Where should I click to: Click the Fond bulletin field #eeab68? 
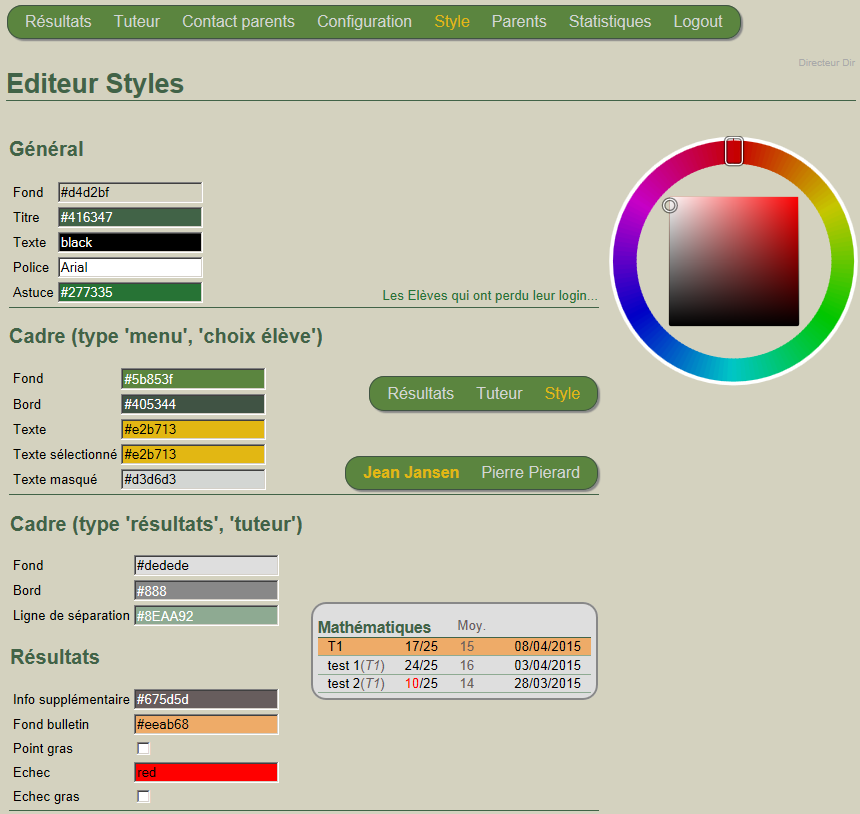pos(206,725)
